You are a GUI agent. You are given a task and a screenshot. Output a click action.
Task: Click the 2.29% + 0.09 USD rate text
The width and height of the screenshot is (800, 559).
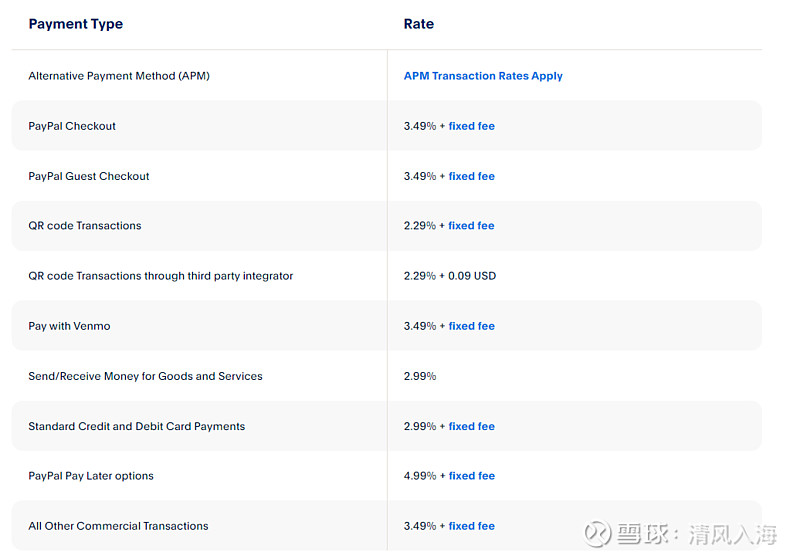click(449, 276)
